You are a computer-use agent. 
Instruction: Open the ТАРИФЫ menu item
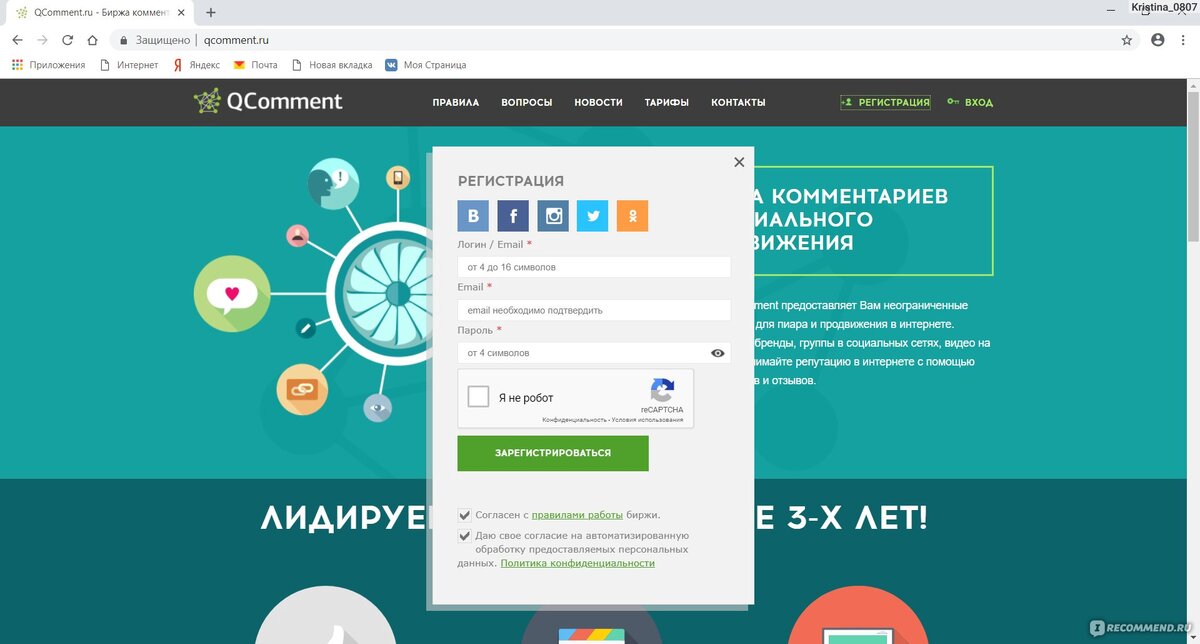coord(667,102)
